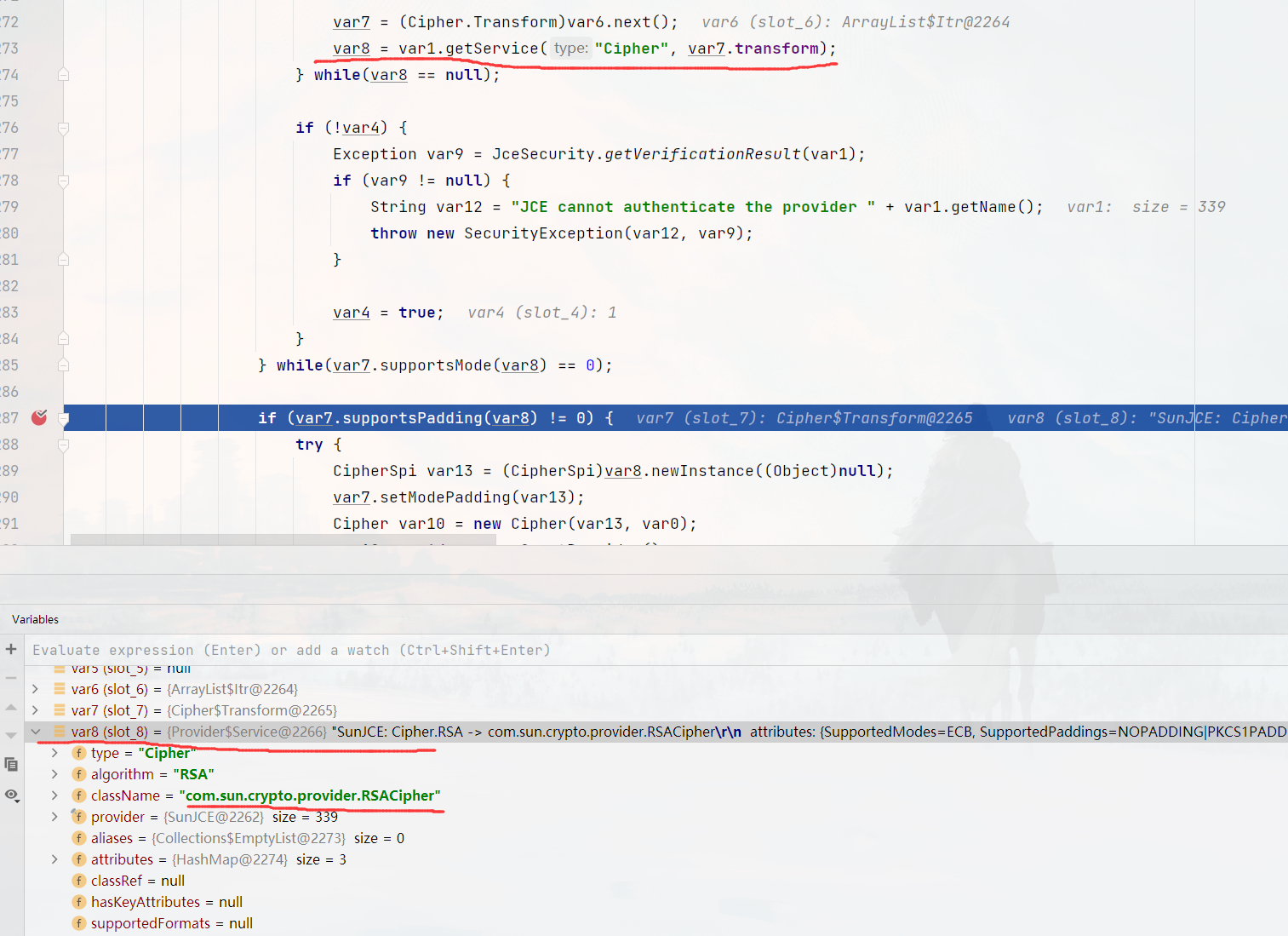
Task: Fold the supportsPadding if block at line 87
Action: [63, 418]
